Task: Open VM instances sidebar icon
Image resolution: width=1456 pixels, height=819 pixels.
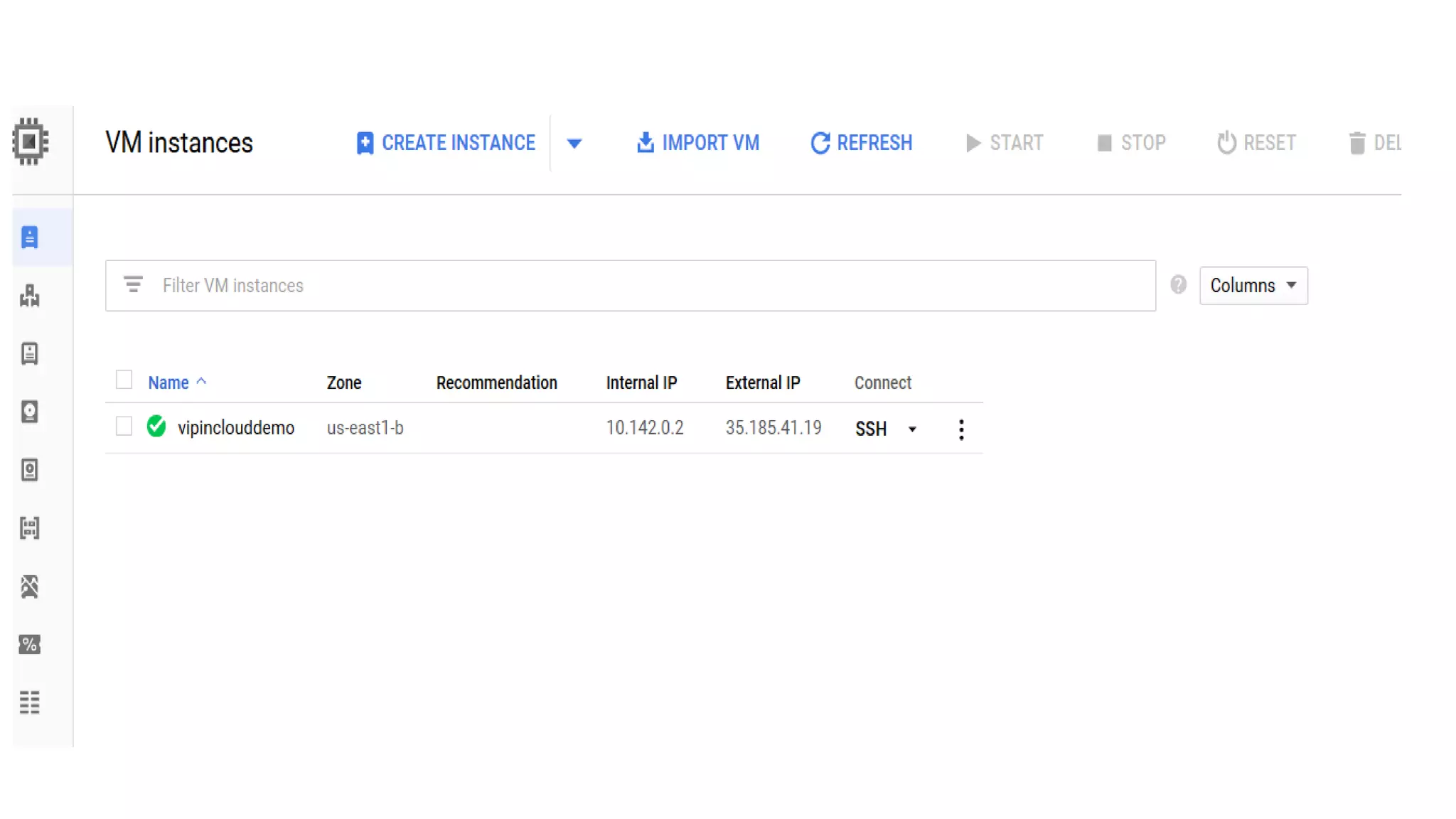Action: pyautogui.click(x=30, y=237)
